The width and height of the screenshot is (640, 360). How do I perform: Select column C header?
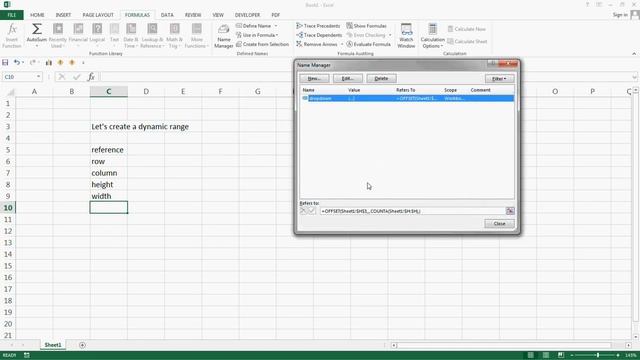[x=109, y=91]
